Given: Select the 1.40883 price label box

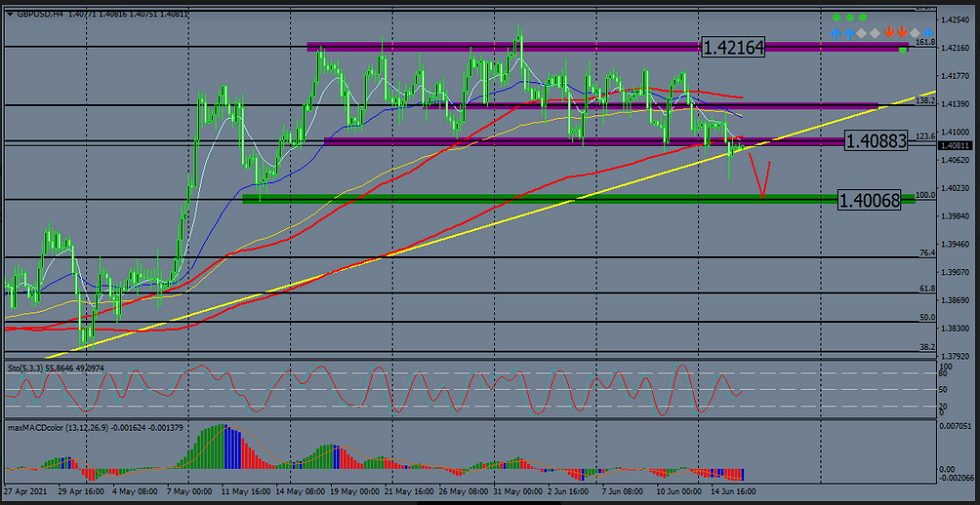Looking at the screenshot, I should pos(875,142).
